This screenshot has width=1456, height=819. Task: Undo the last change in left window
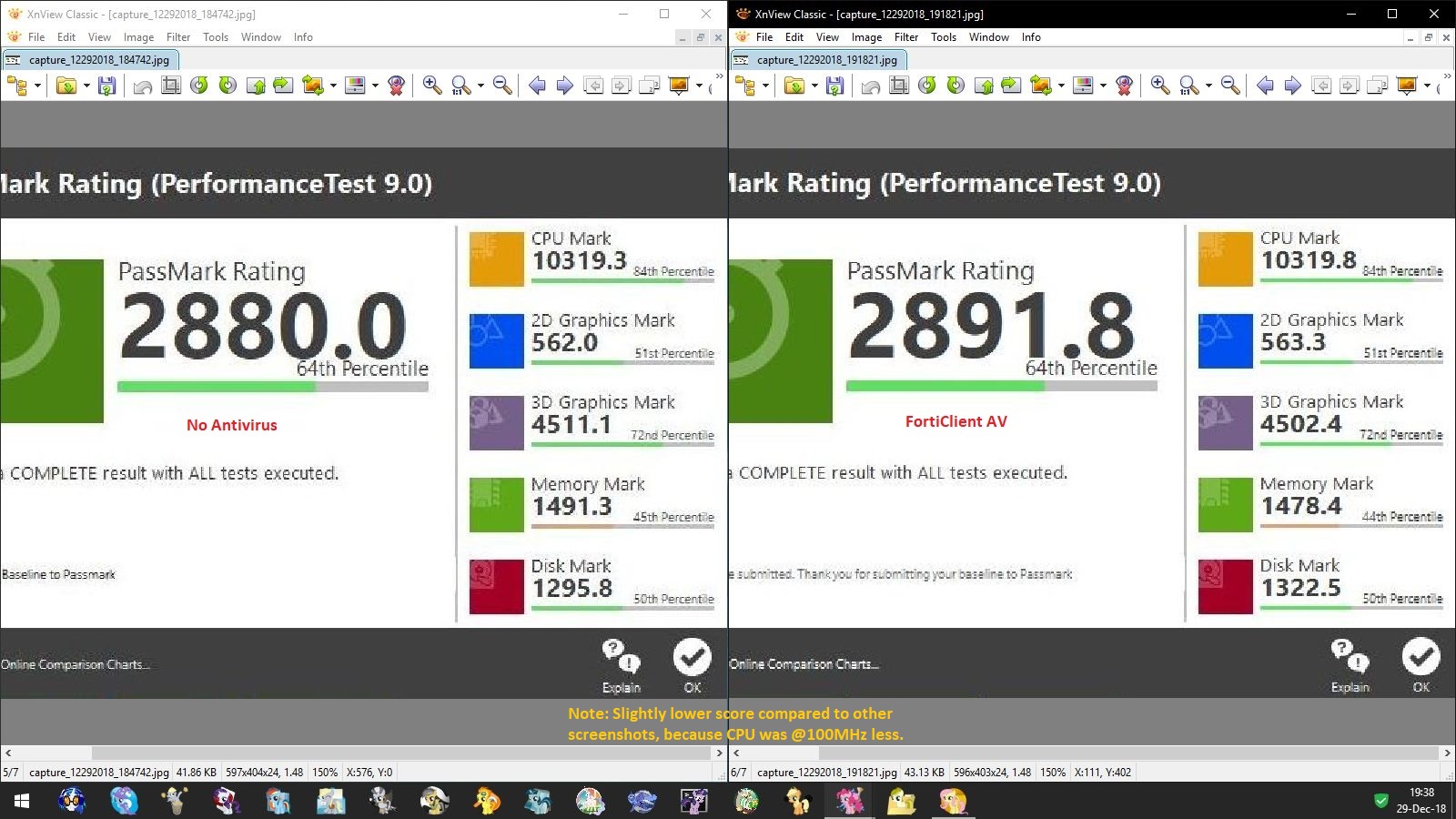pos(142,86)
